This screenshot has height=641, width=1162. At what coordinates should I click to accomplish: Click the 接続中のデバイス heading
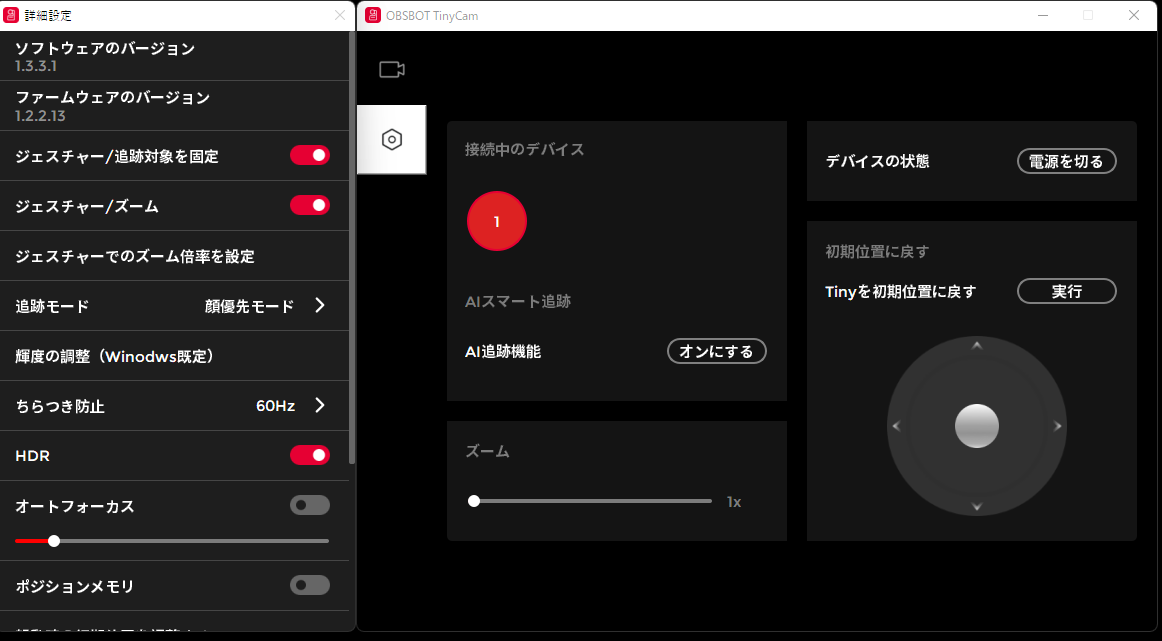click(x=525, y=150)
